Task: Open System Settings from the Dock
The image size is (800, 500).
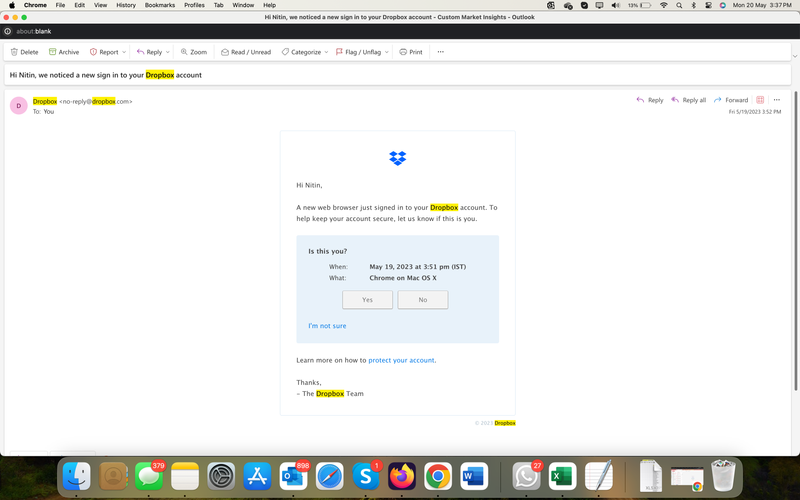Action: 221,476
